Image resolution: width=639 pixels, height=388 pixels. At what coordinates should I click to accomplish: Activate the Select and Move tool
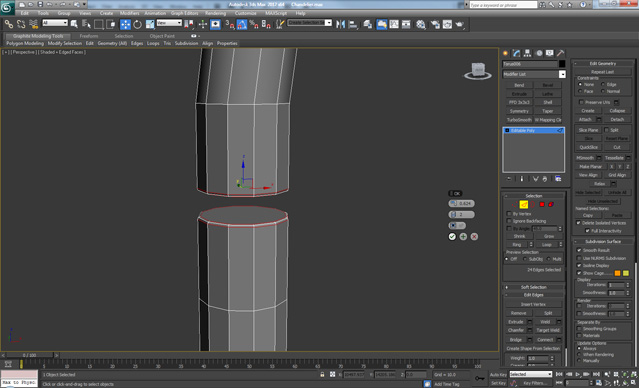[125, 24]
